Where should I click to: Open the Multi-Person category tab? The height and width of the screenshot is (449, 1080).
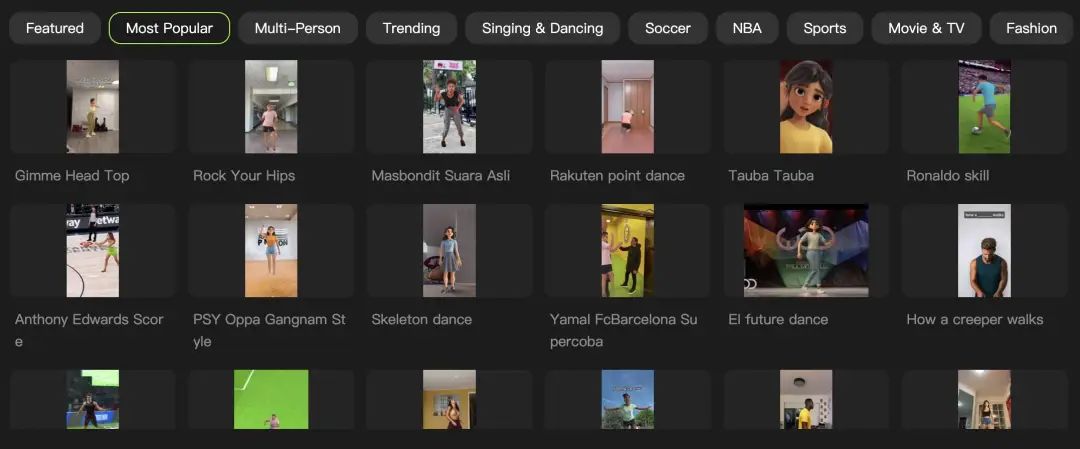click(298, 28)
